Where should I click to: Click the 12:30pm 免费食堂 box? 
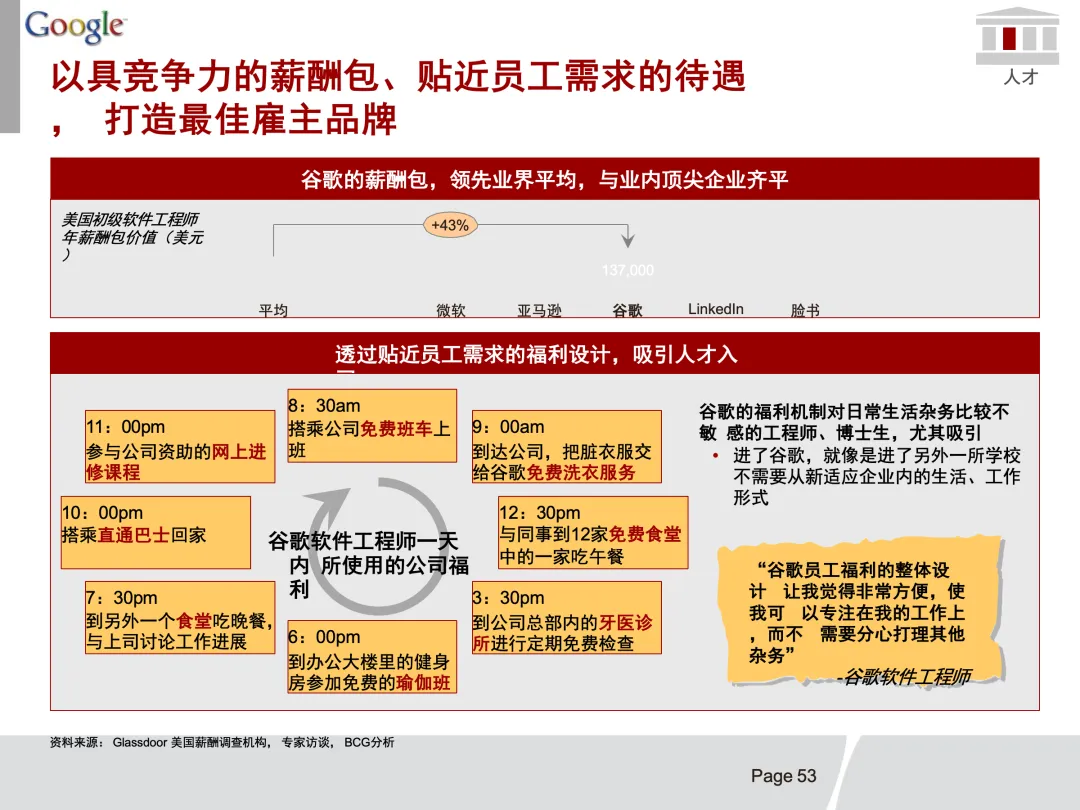point(593,532)
